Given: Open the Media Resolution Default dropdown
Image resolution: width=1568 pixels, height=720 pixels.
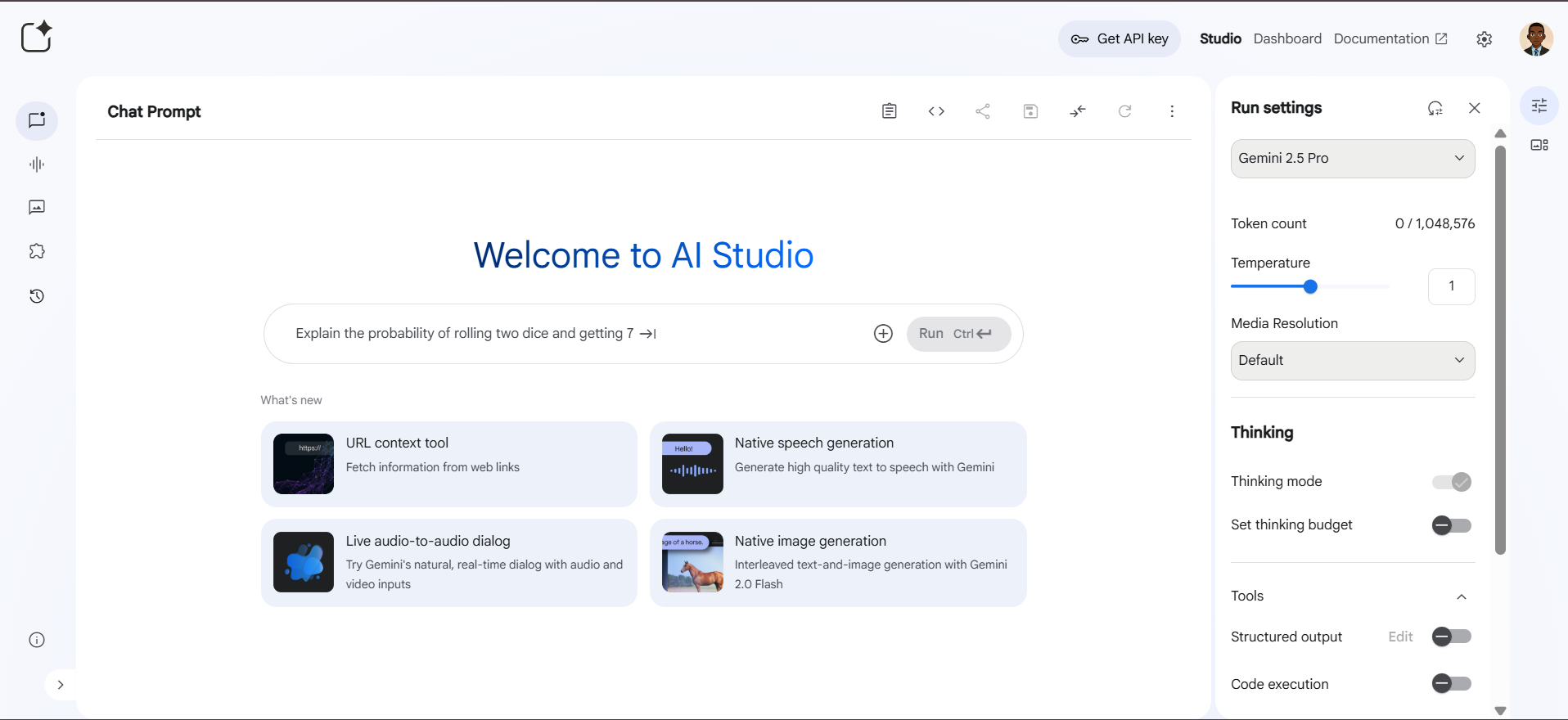Looking at the screenshot, I should coord(1352,361).
